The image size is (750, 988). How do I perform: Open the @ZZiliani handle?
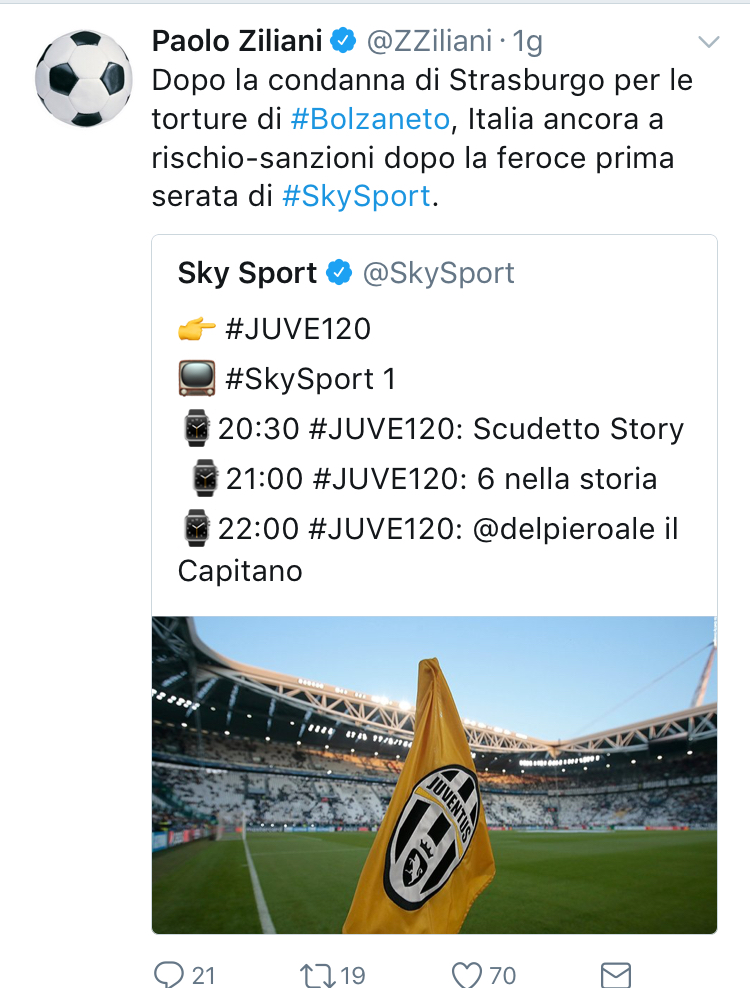tap(430, 41)
